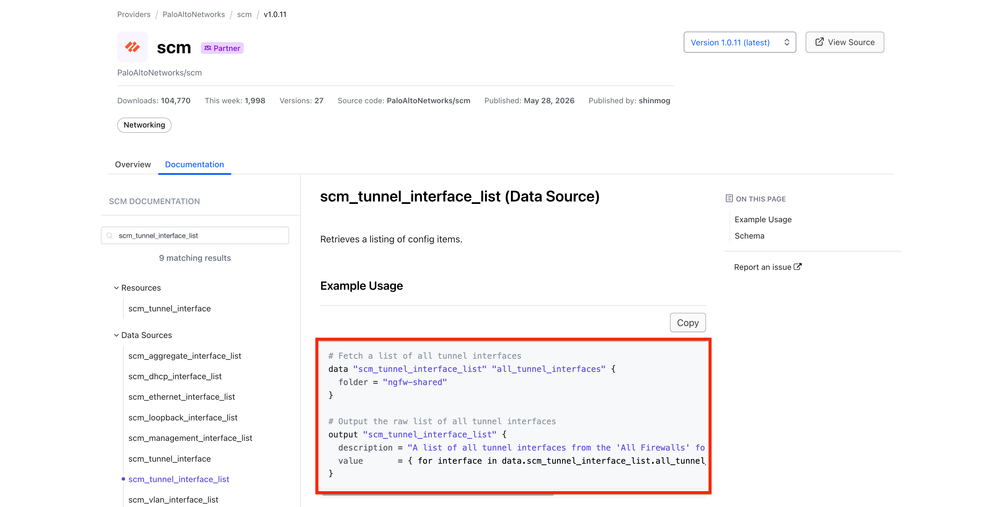
Task: Click the Published: May 28, 2026 text
Action: (529, 101)
